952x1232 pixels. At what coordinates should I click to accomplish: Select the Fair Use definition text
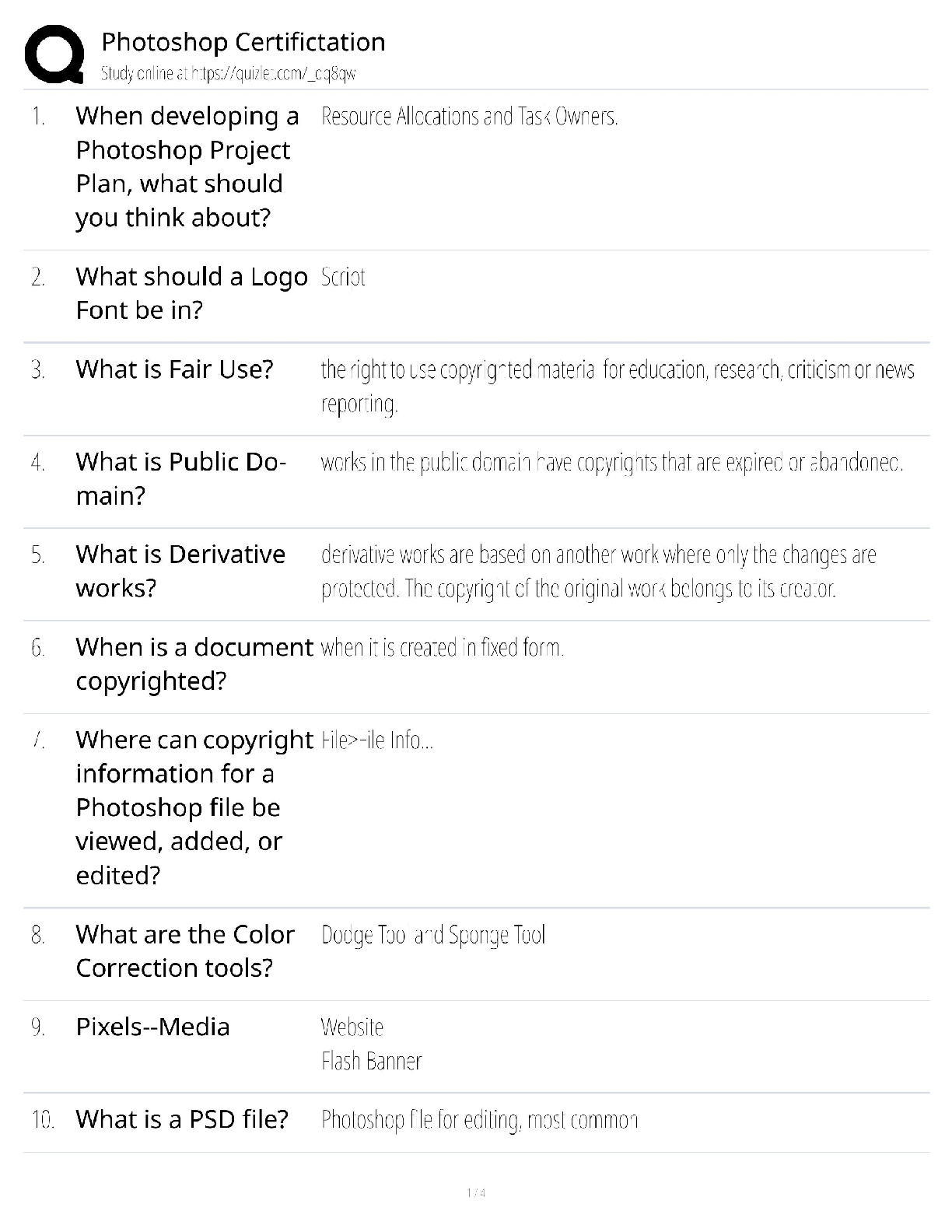617,387
